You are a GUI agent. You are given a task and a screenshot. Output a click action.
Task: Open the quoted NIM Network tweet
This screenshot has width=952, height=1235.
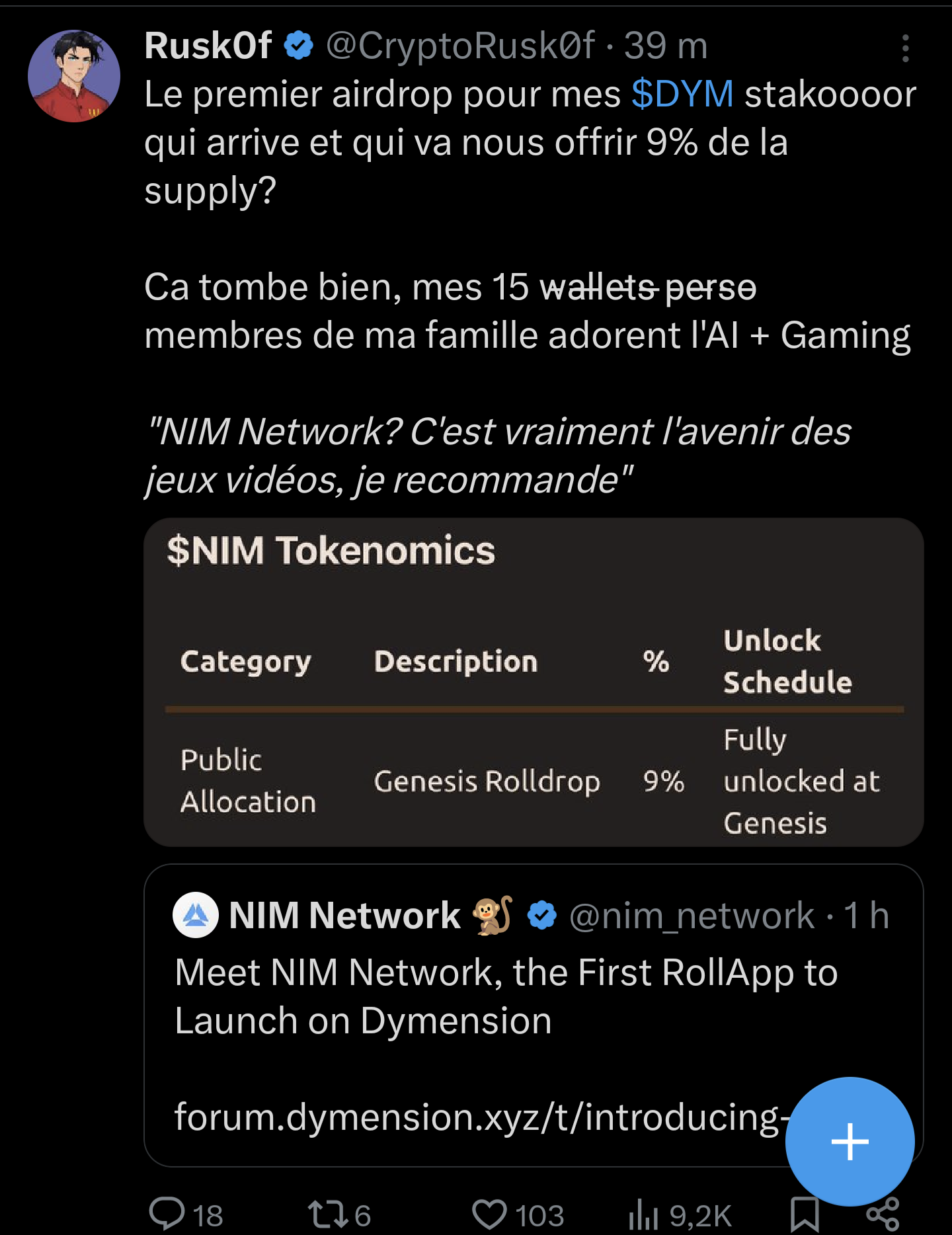pos(506,996)
